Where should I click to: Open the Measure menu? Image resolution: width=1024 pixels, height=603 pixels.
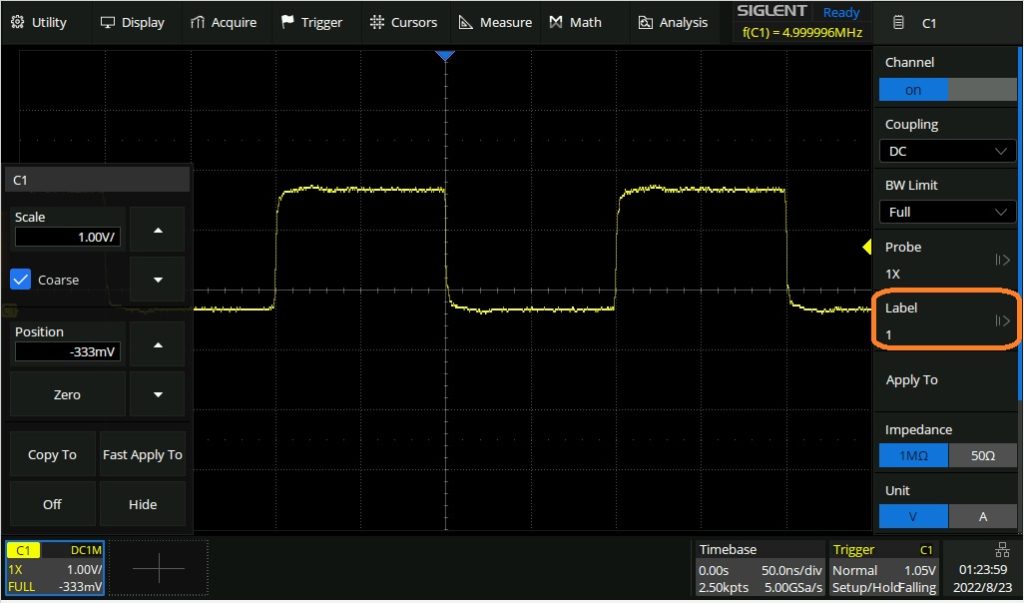(496, 22)
